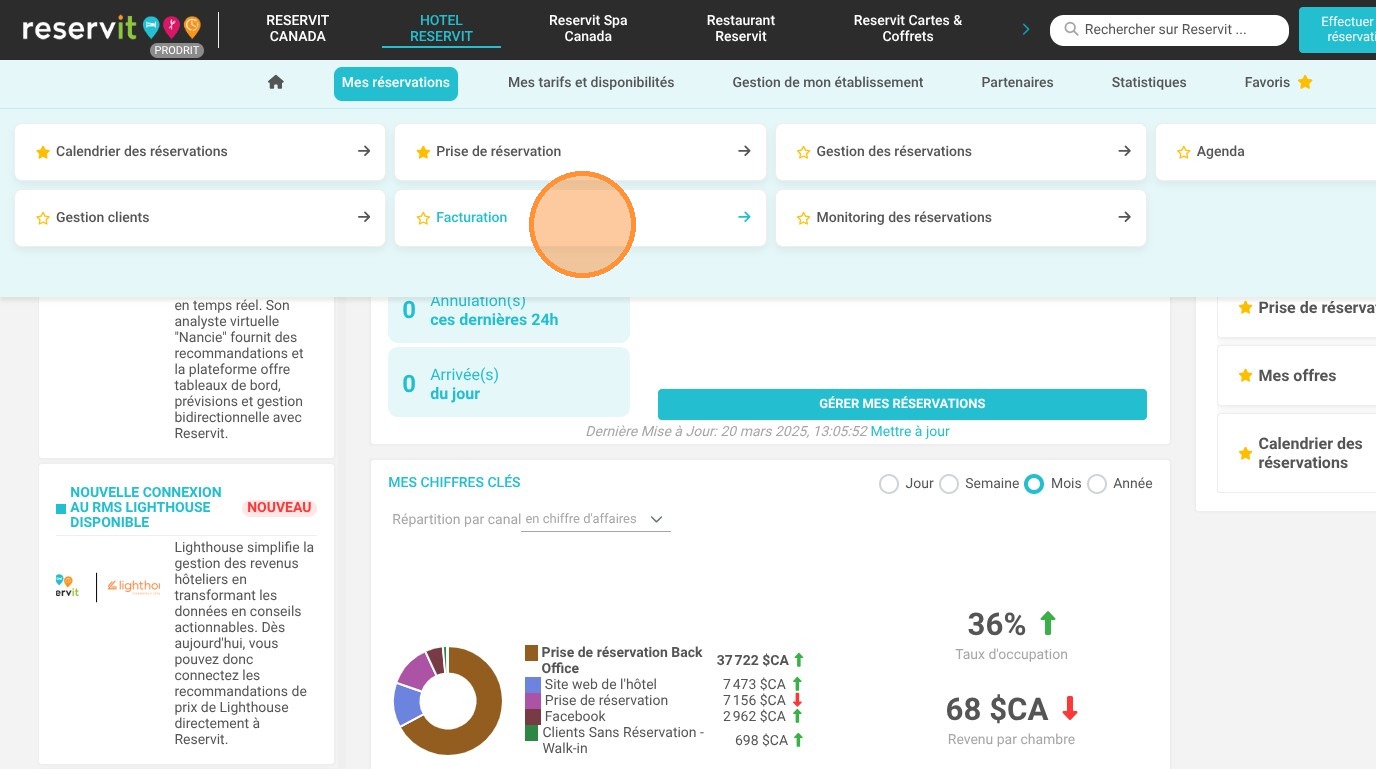Click the Arrivée(s) du jour counter
The image size is (1376, 769).
(x=509, y=384)
